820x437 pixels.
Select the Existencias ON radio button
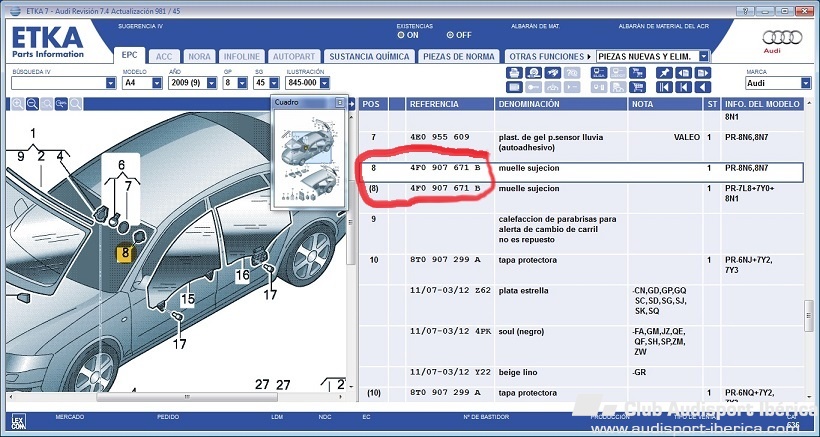click(401, 35)
